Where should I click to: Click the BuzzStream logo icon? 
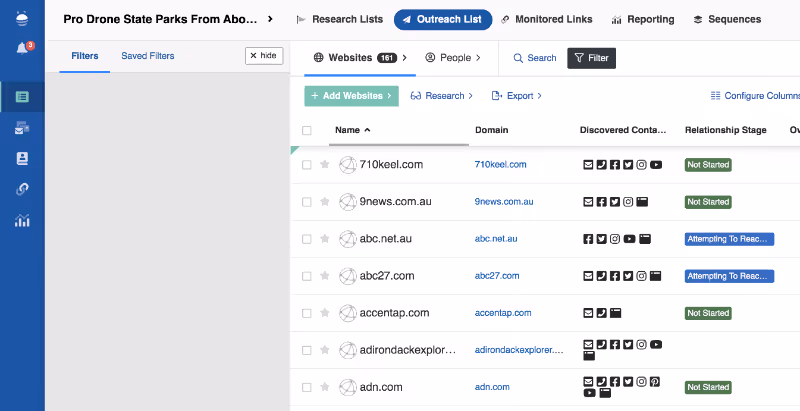22,19
